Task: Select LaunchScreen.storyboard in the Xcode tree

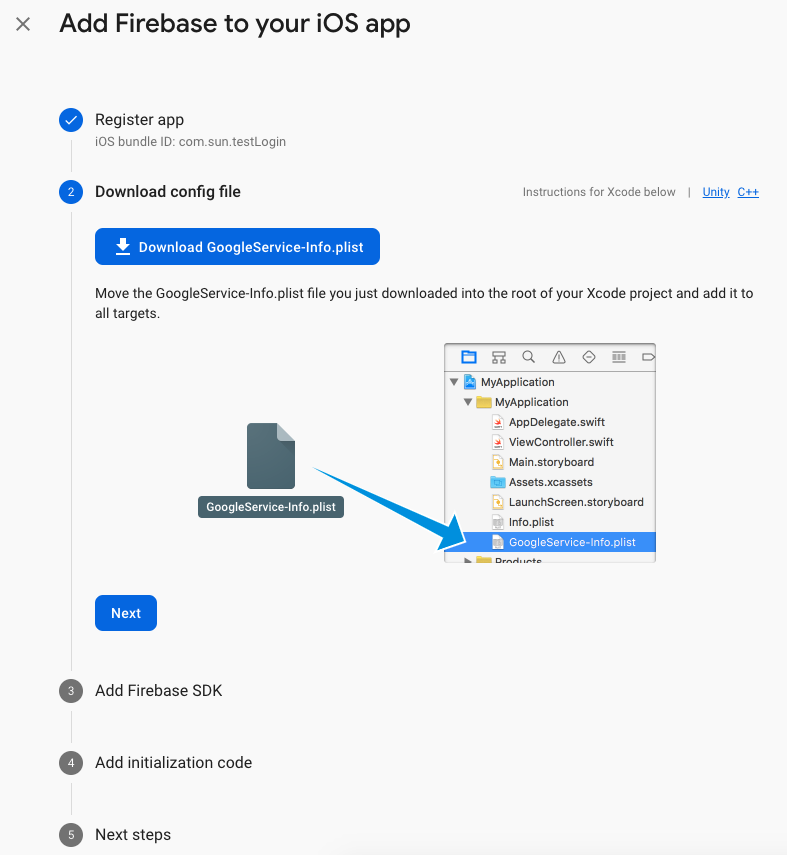Action: (576, 502)
